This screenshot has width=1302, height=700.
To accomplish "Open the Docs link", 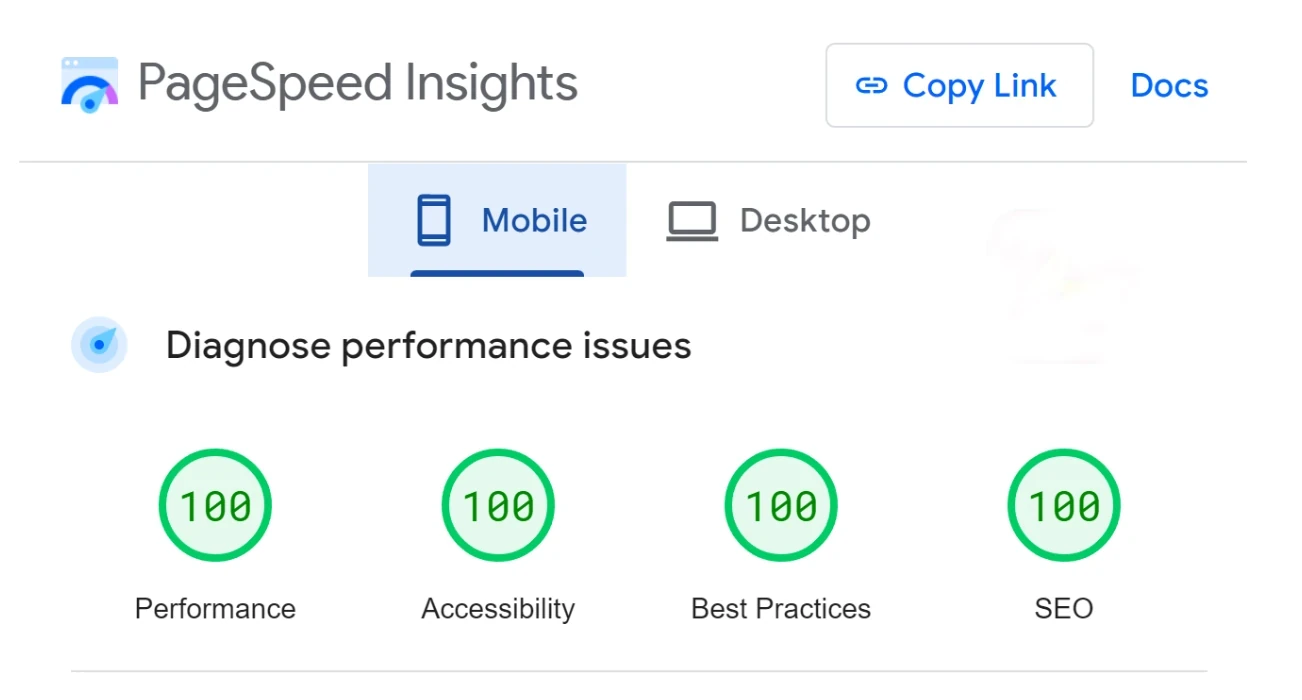I will tap(1169, 86).
